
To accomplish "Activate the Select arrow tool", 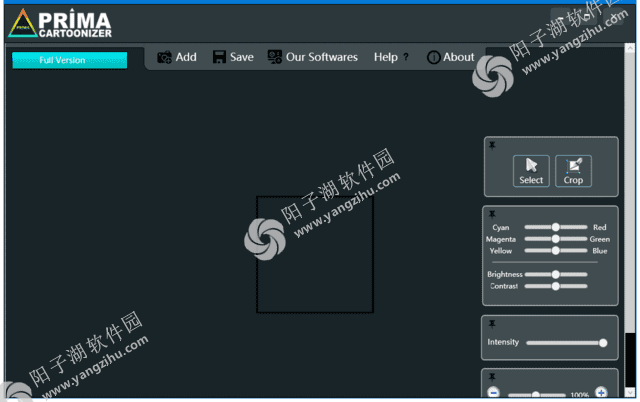I will (531, 171).
